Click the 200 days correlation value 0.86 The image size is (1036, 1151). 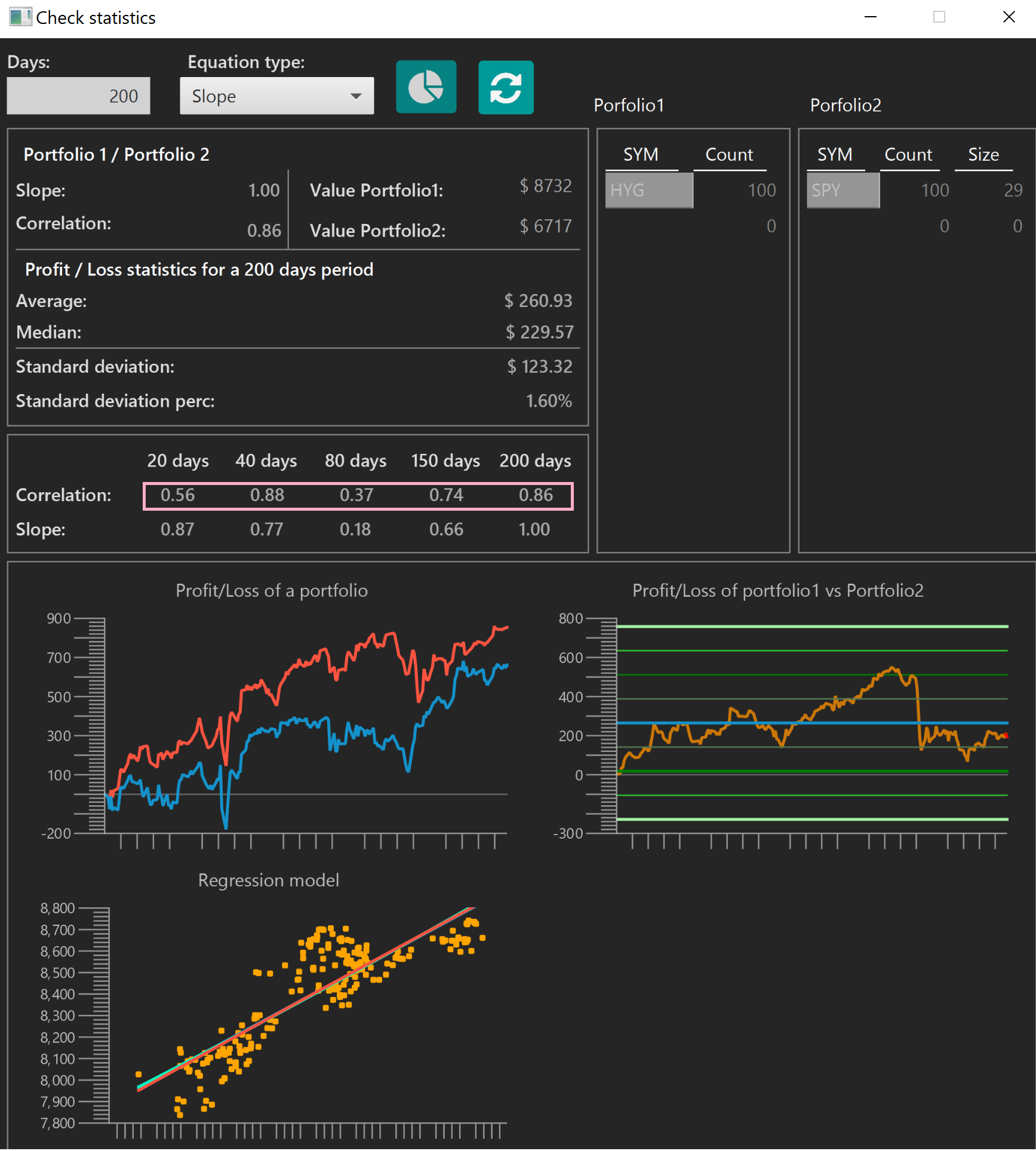pos(536,495)
